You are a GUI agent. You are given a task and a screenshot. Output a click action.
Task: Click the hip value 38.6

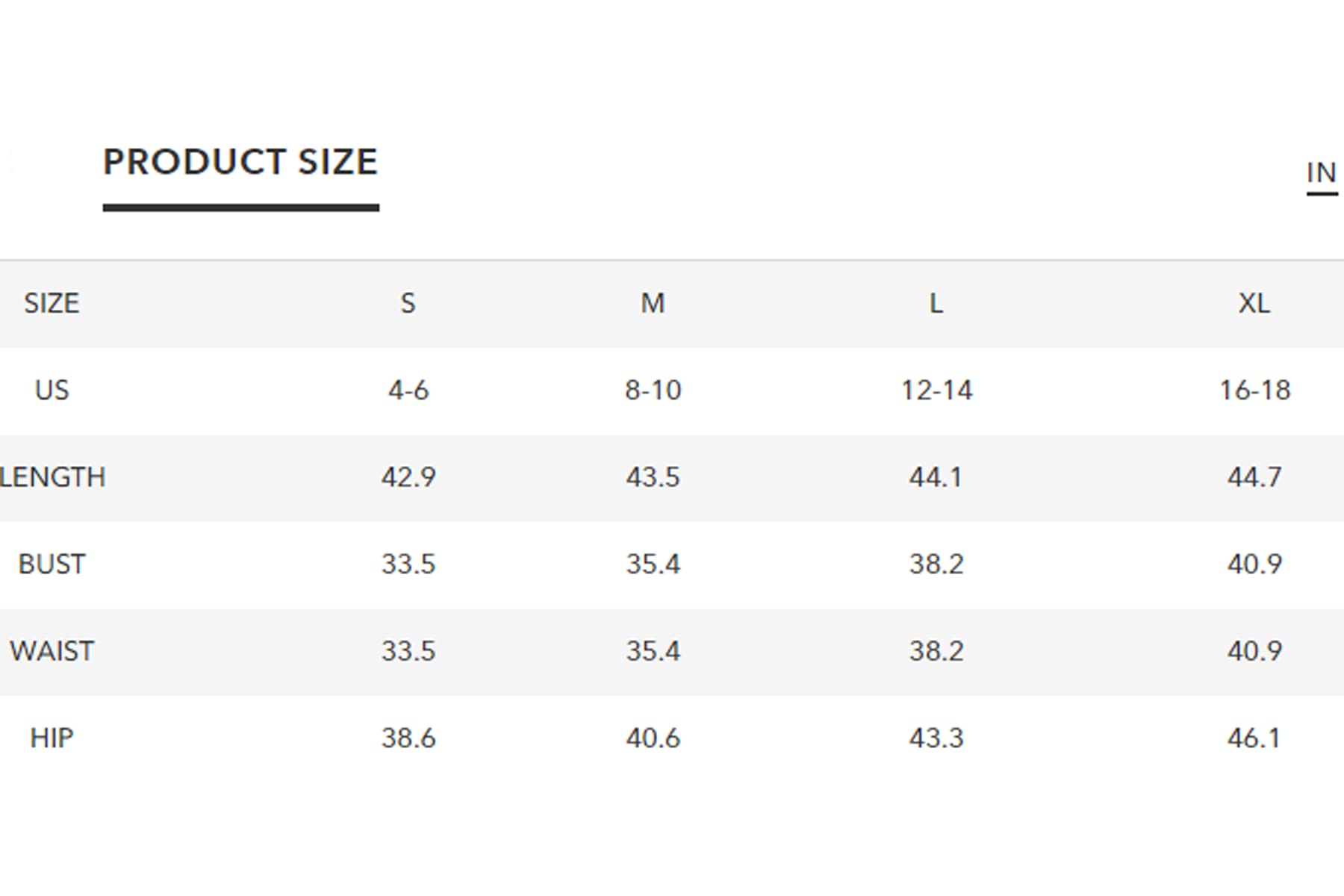(x=408, y=738)
